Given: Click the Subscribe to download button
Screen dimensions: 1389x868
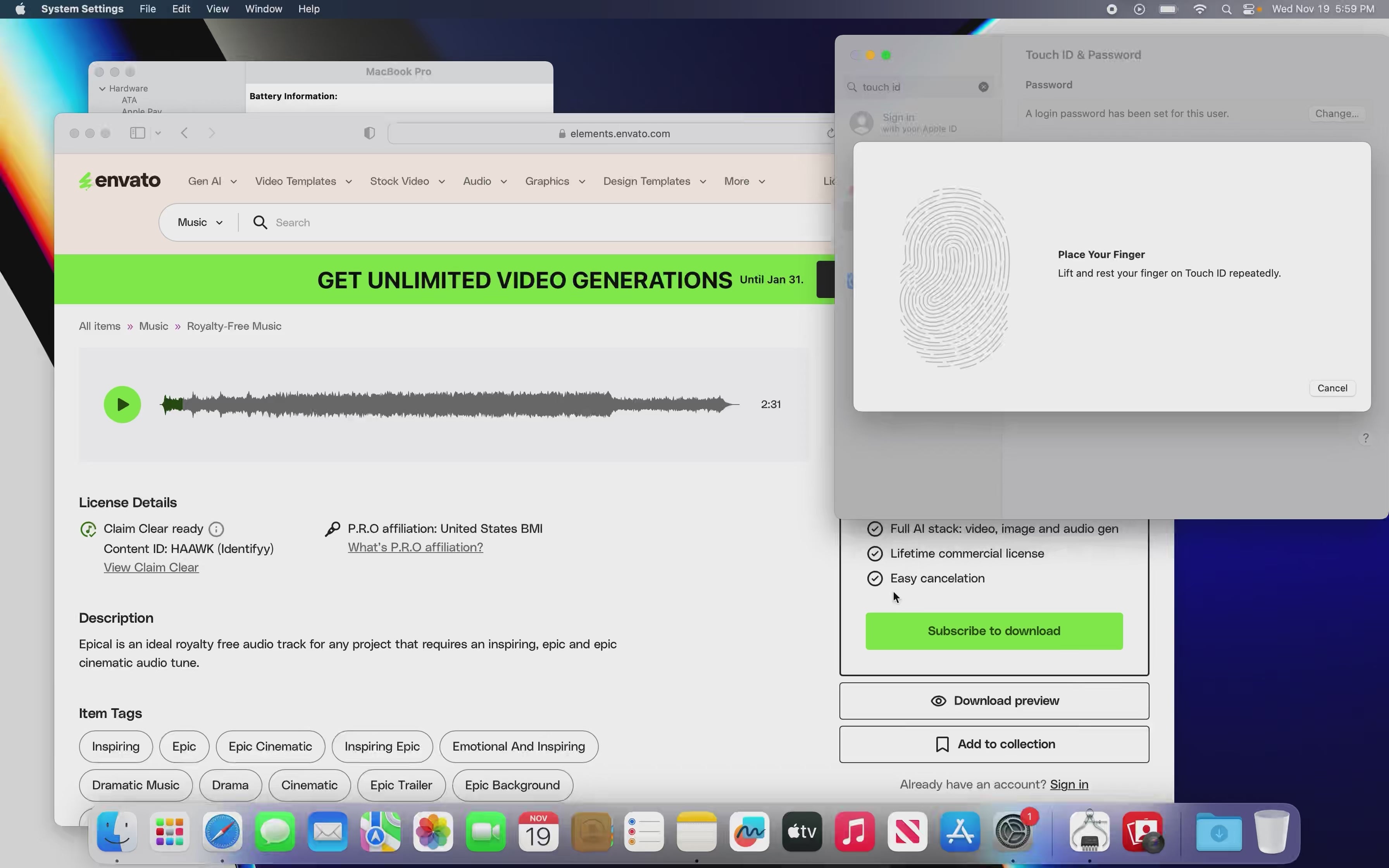Looking at the screenshot, I should tap(993, 630).
